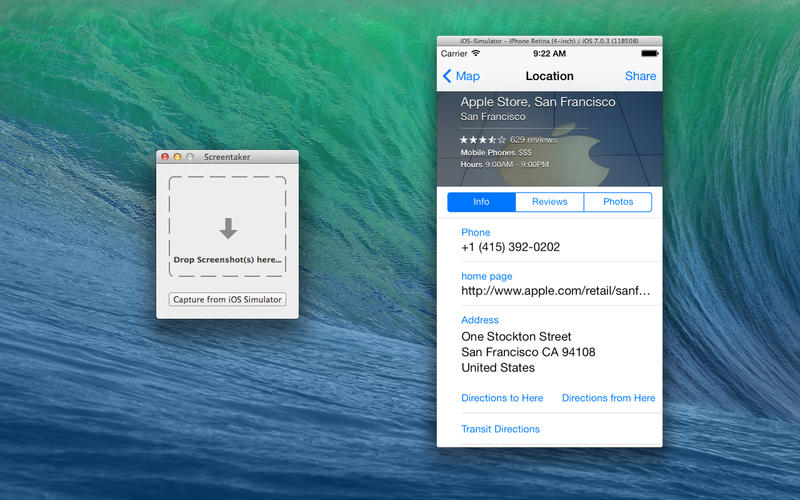Click the One Stockton Street address line
The image size is (800, 500).
click(x=516, y=337)
